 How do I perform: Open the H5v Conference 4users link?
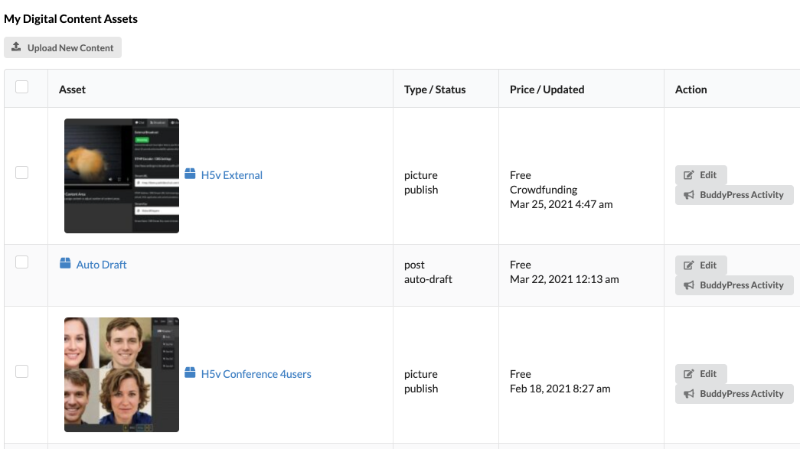coord(256,374)
